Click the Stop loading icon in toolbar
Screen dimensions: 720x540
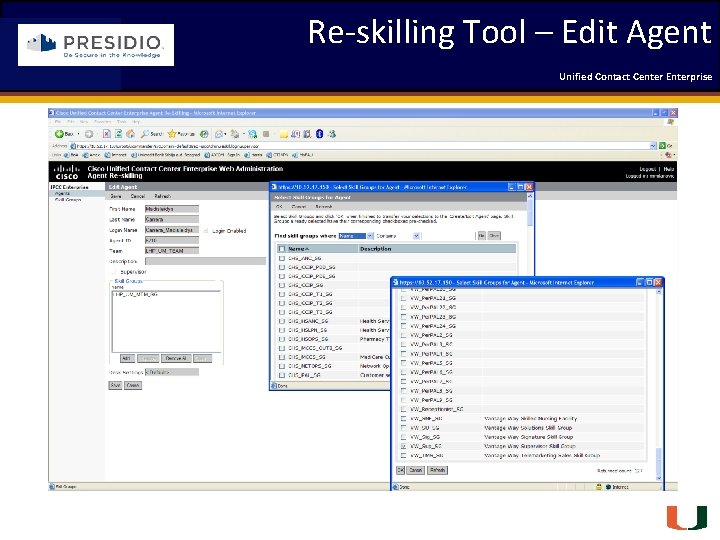point(107,134)
